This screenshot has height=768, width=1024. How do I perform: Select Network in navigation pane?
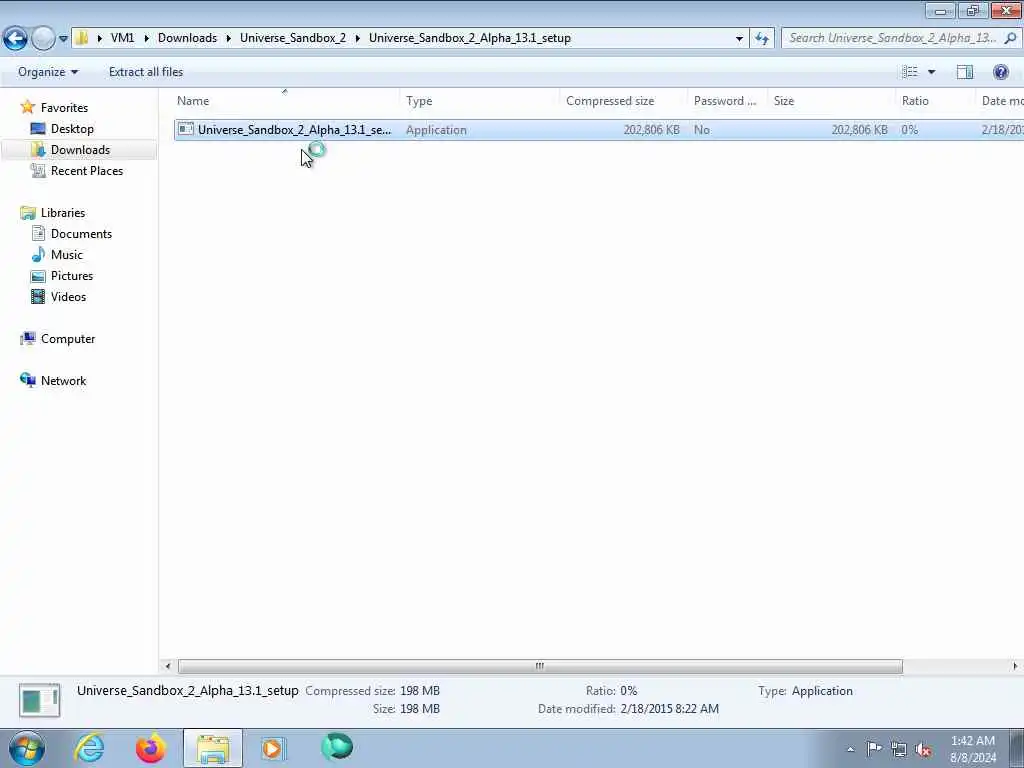63,381
